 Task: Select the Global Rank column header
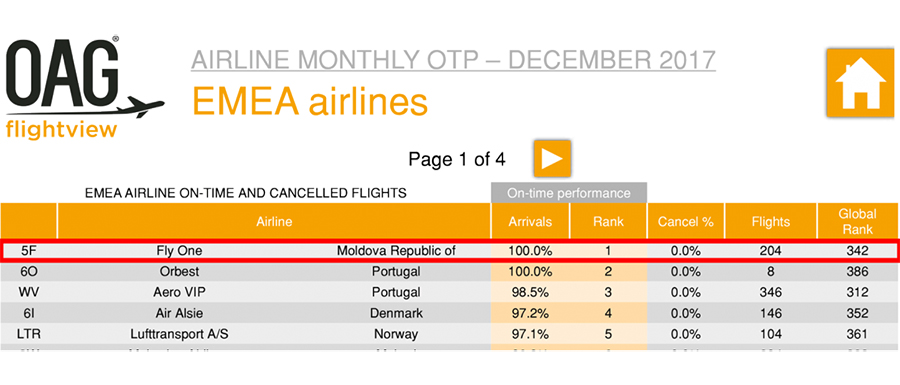coord(859,221)
